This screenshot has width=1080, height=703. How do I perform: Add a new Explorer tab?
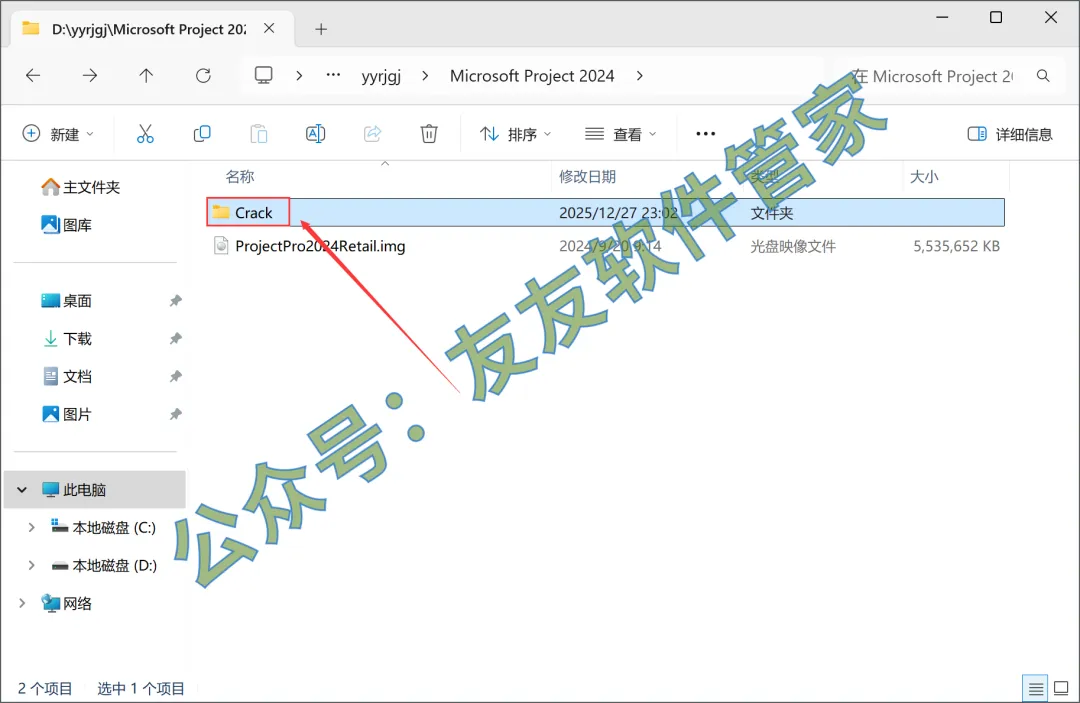pos(320,29)
